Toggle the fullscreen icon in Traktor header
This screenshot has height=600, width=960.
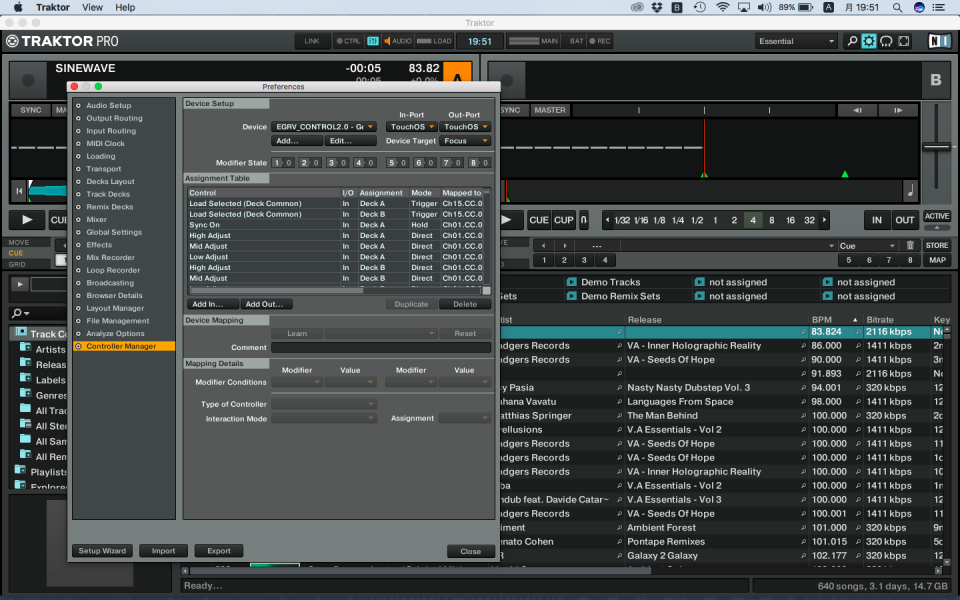click(904, 41)
